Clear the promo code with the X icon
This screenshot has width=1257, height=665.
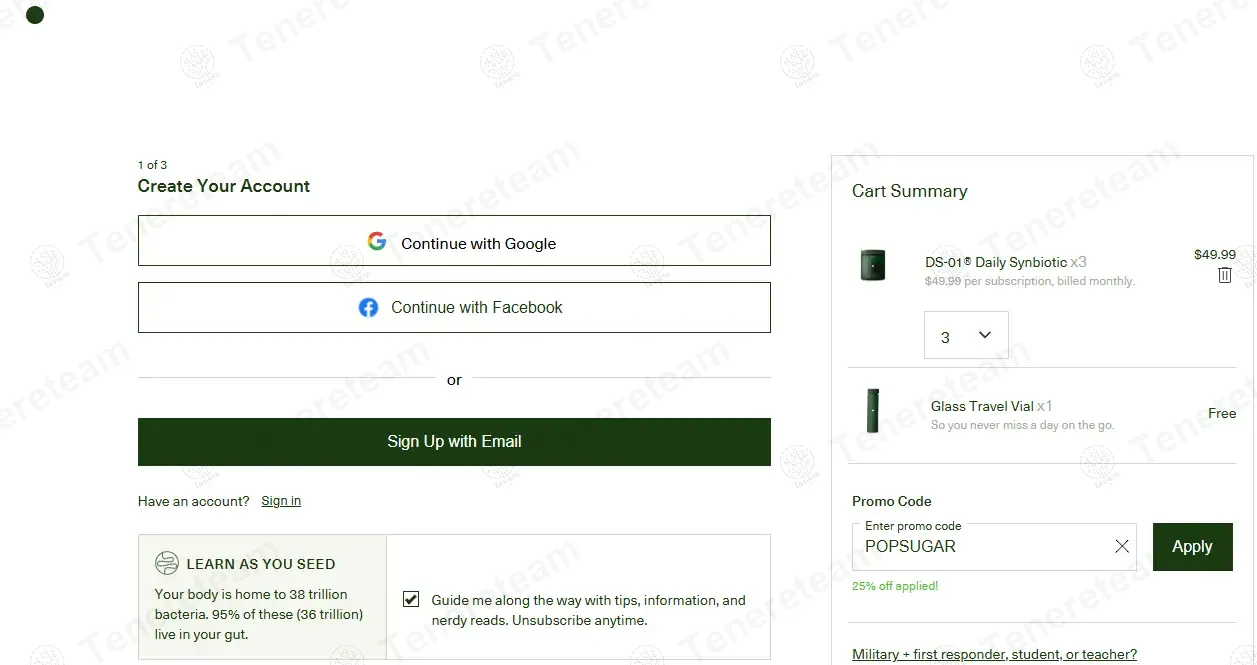click(x=1121, y=546)
